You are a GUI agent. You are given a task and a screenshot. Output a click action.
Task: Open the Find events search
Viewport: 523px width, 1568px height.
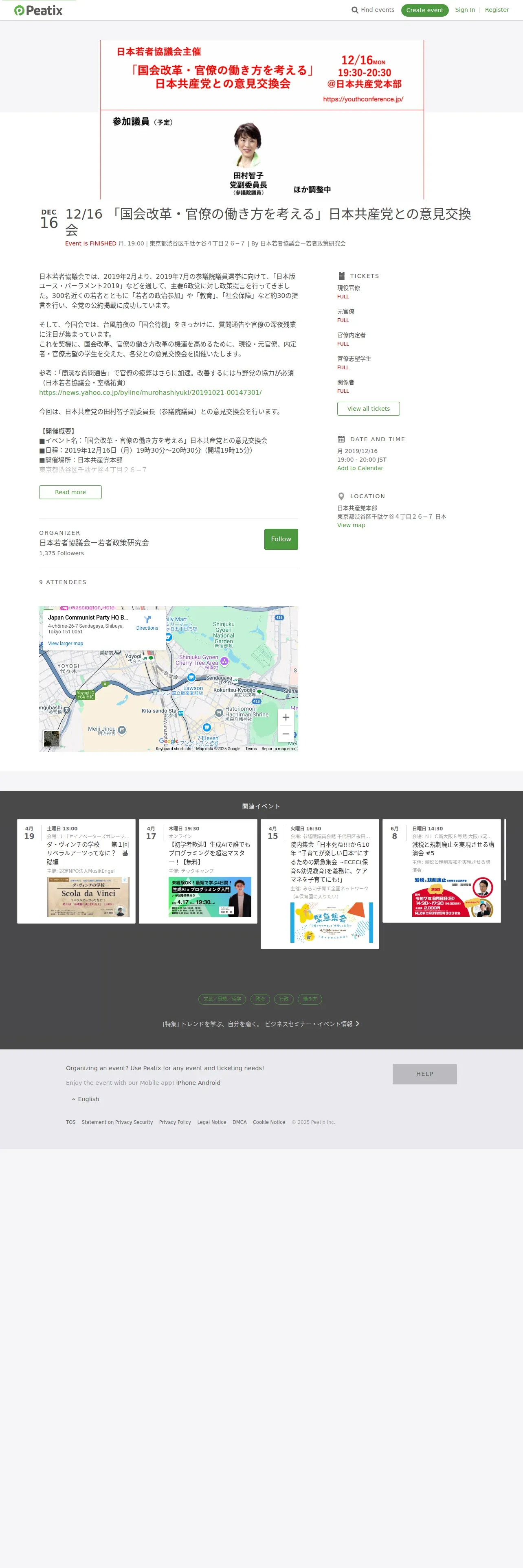(373, 10)
